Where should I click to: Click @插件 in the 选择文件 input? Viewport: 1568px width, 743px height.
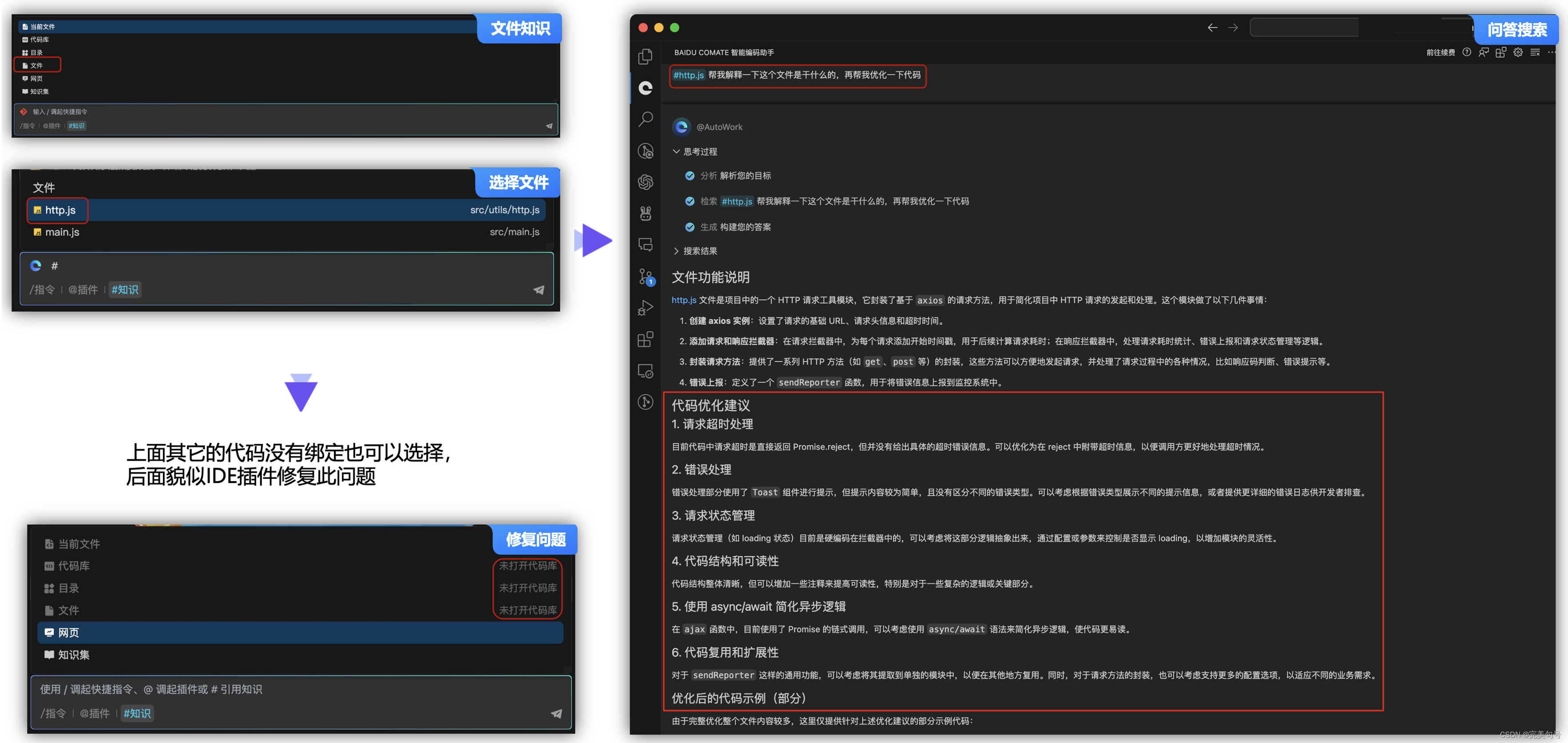[x=83, y=290]
